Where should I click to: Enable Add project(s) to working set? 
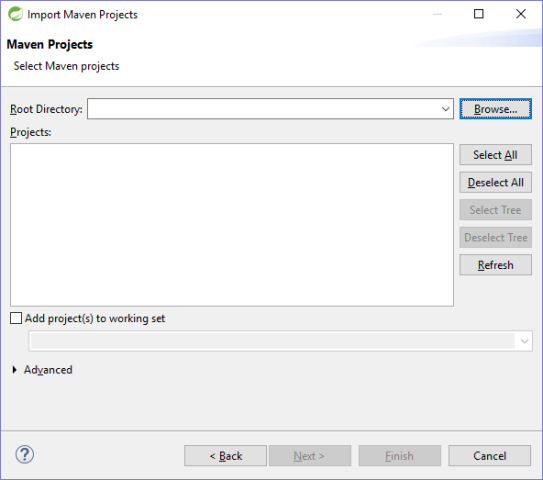pos(16,318)
